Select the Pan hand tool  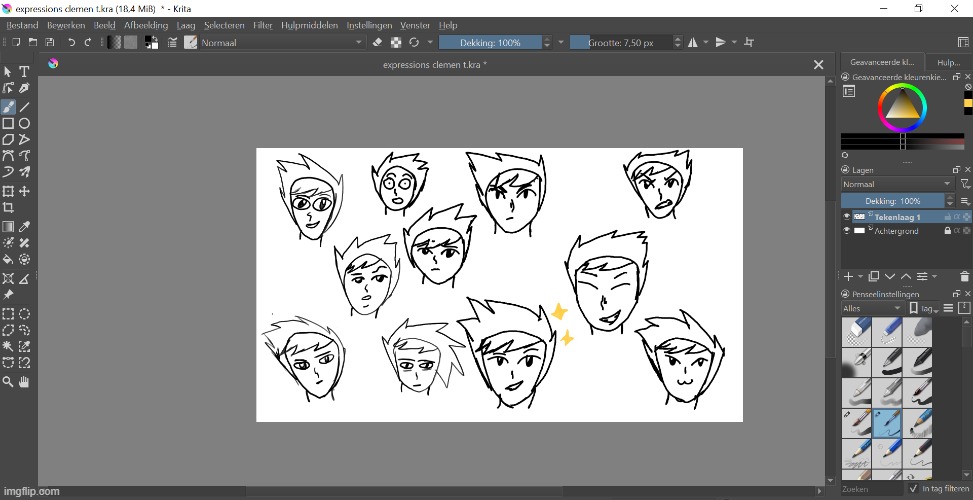pyautogui.click(x=24, y=382)
